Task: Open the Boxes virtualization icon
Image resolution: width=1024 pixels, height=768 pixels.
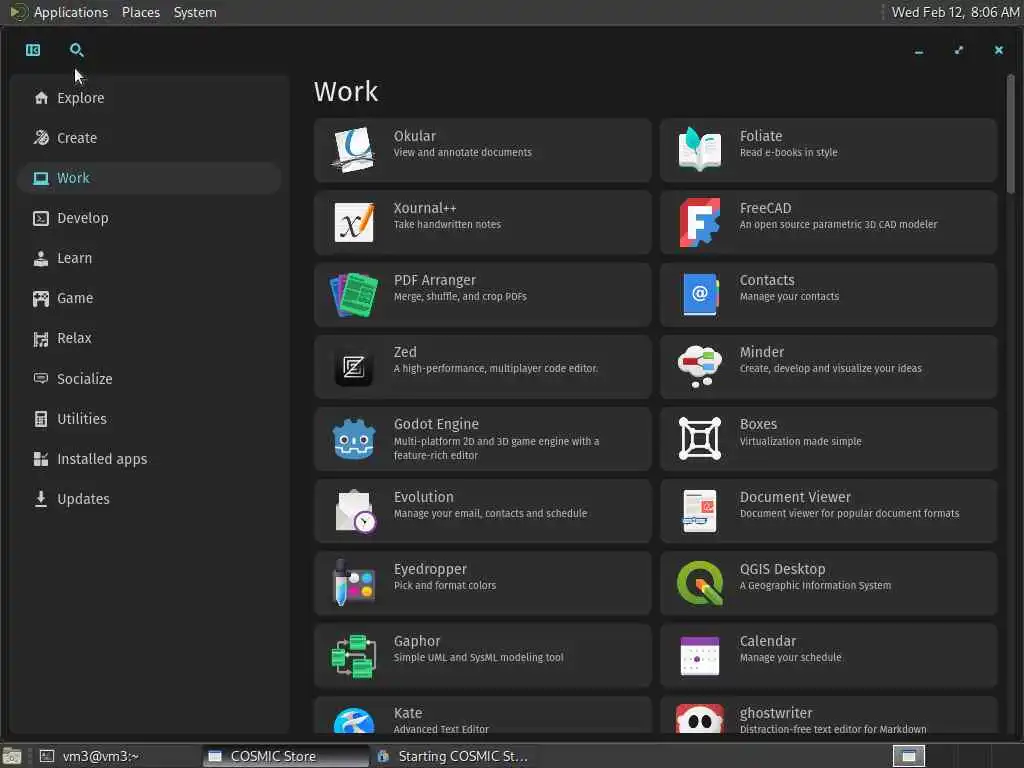Action: pyautogui.click(x=699, y=439)
